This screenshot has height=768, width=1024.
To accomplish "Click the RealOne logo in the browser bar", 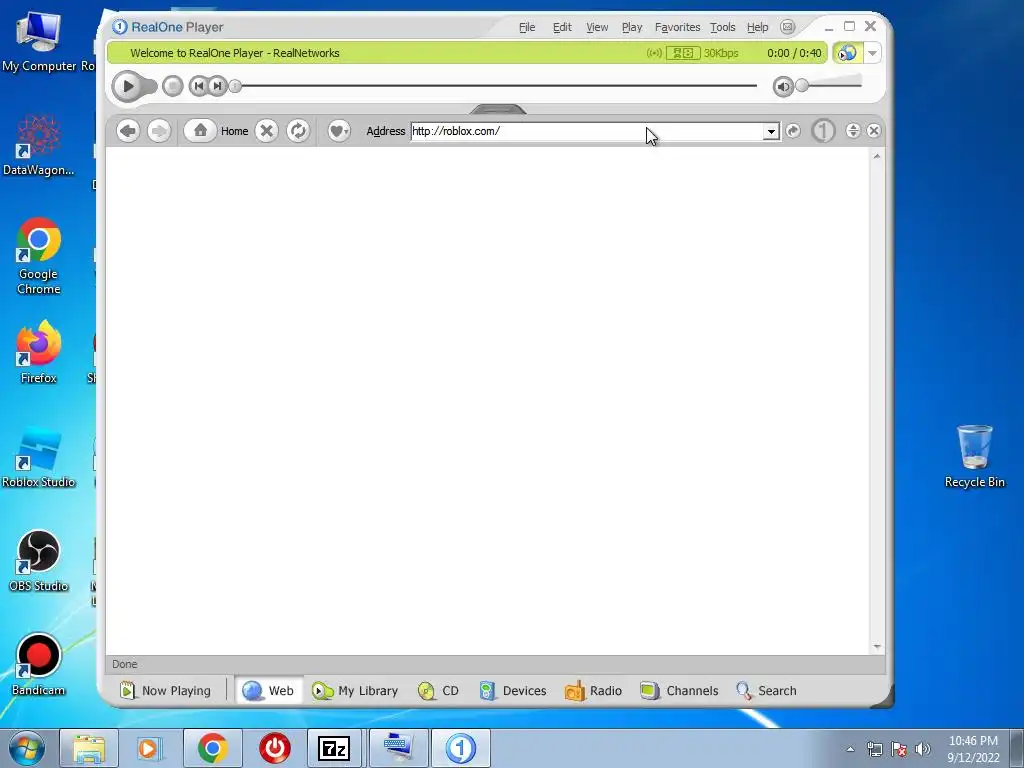I will [823, 131].
